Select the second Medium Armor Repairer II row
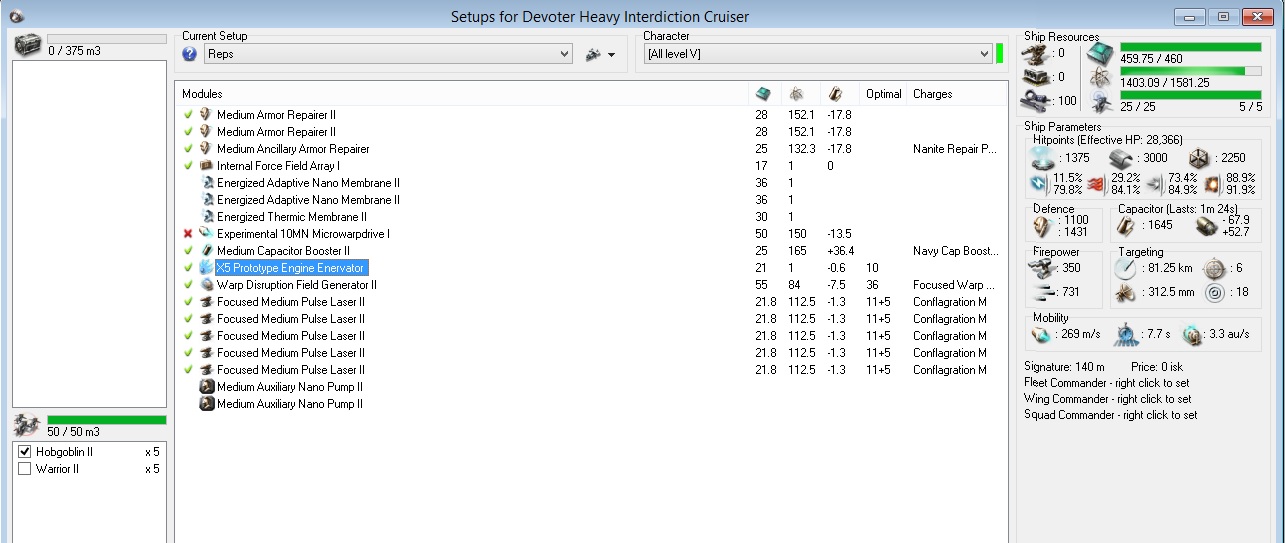 591,132
